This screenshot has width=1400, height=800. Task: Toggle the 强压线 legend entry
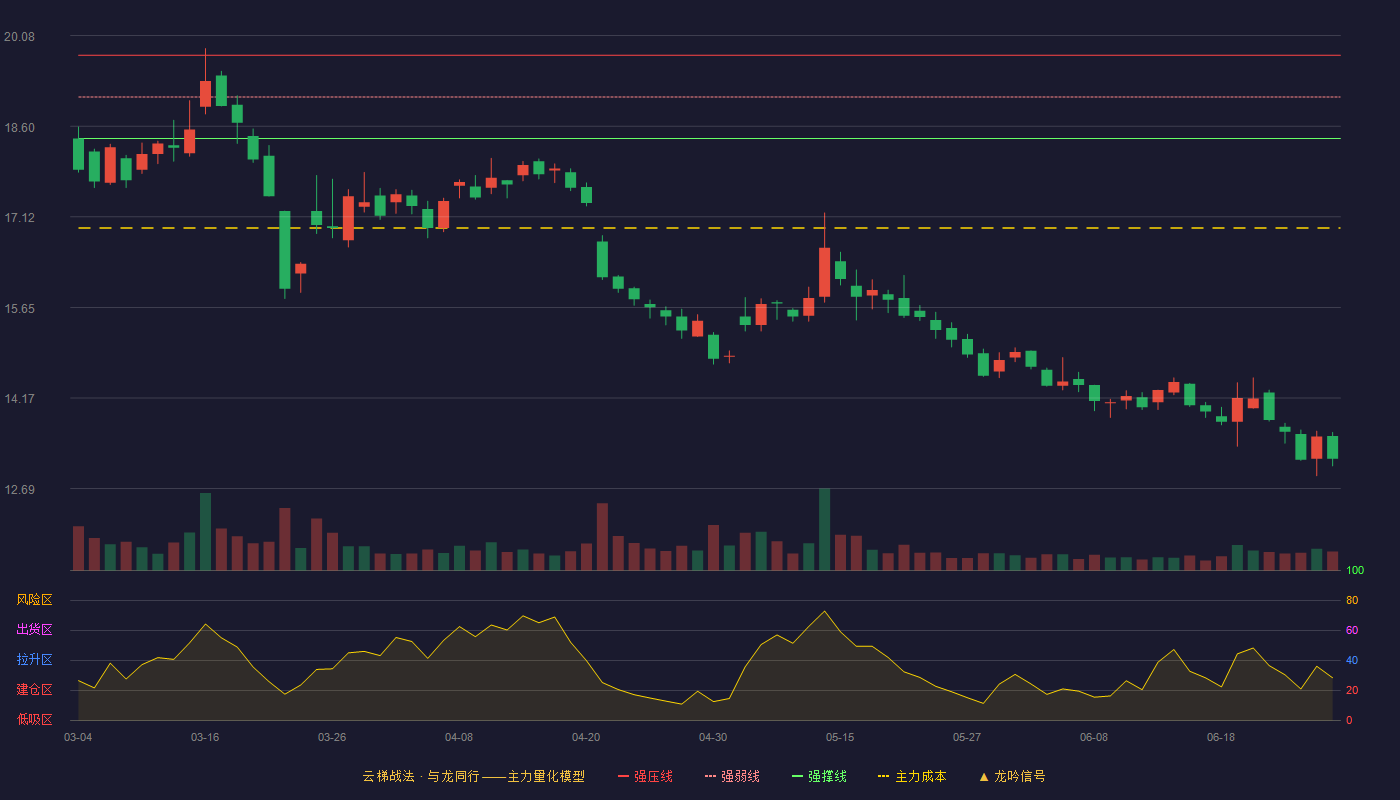645,776
